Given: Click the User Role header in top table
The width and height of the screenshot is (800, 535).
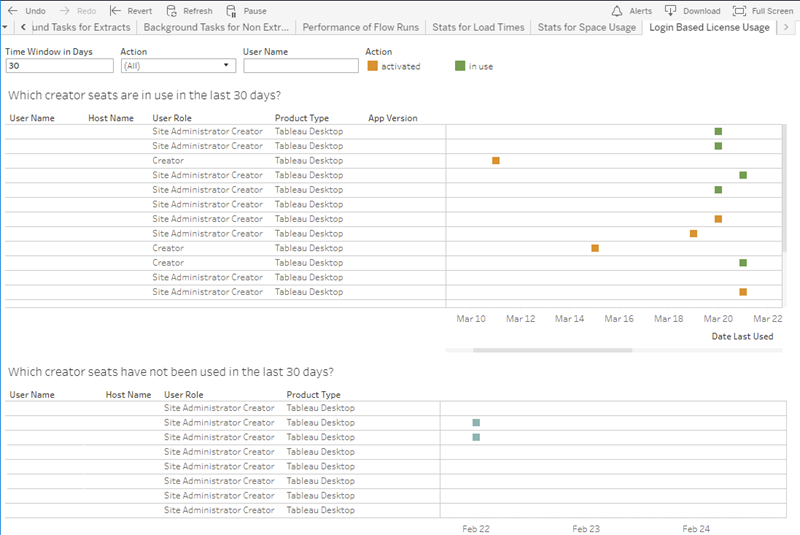Looking at the screenshot, I should tap(172, 118).
